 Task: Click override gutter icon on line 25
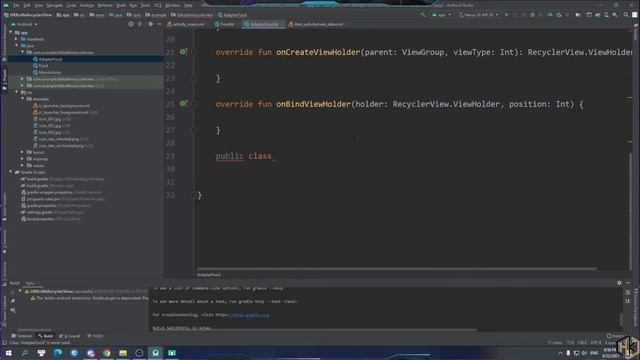click(183, 104)
